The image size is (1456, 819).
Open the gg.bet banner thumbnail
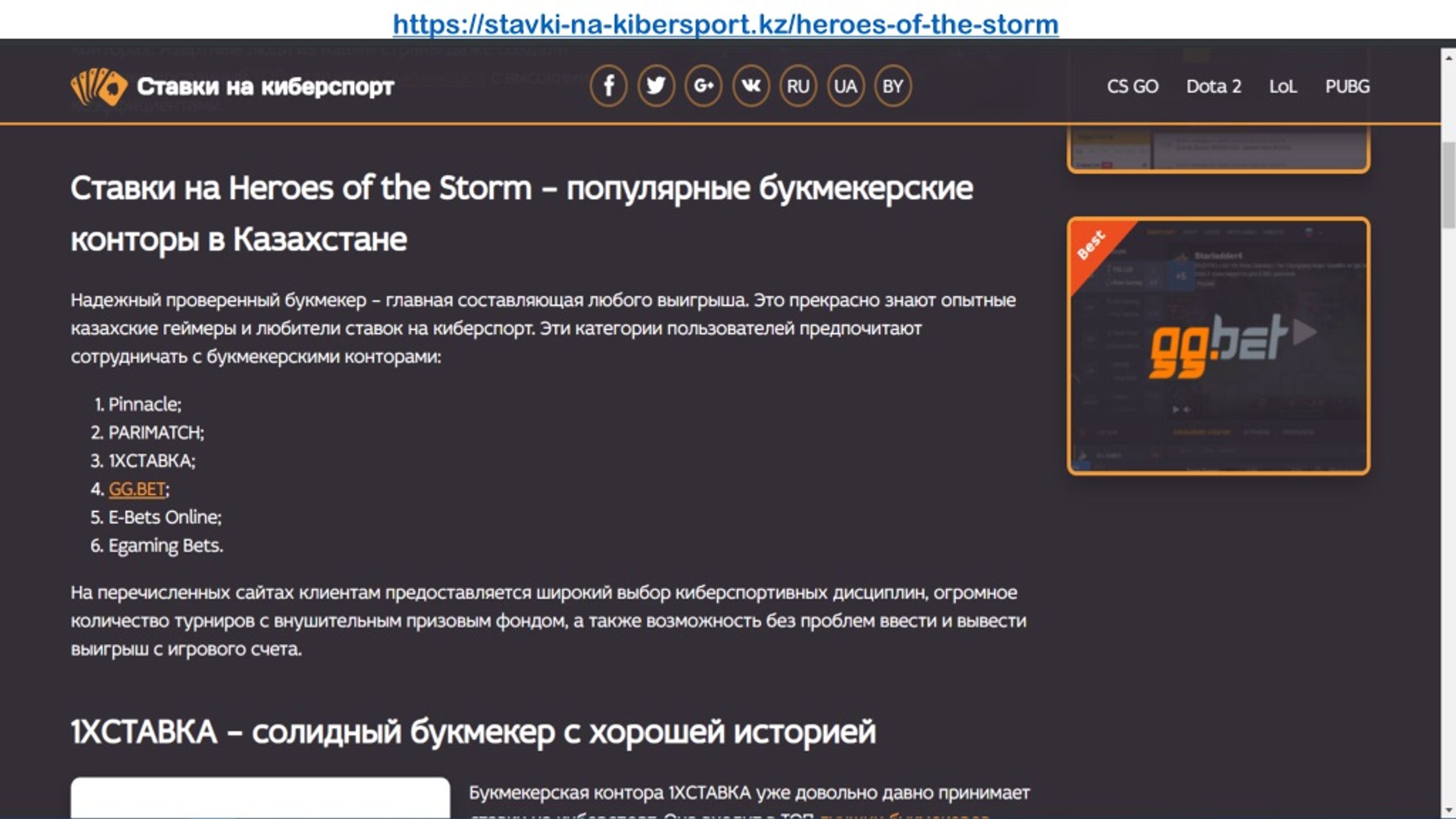(x=1219, y=346)
